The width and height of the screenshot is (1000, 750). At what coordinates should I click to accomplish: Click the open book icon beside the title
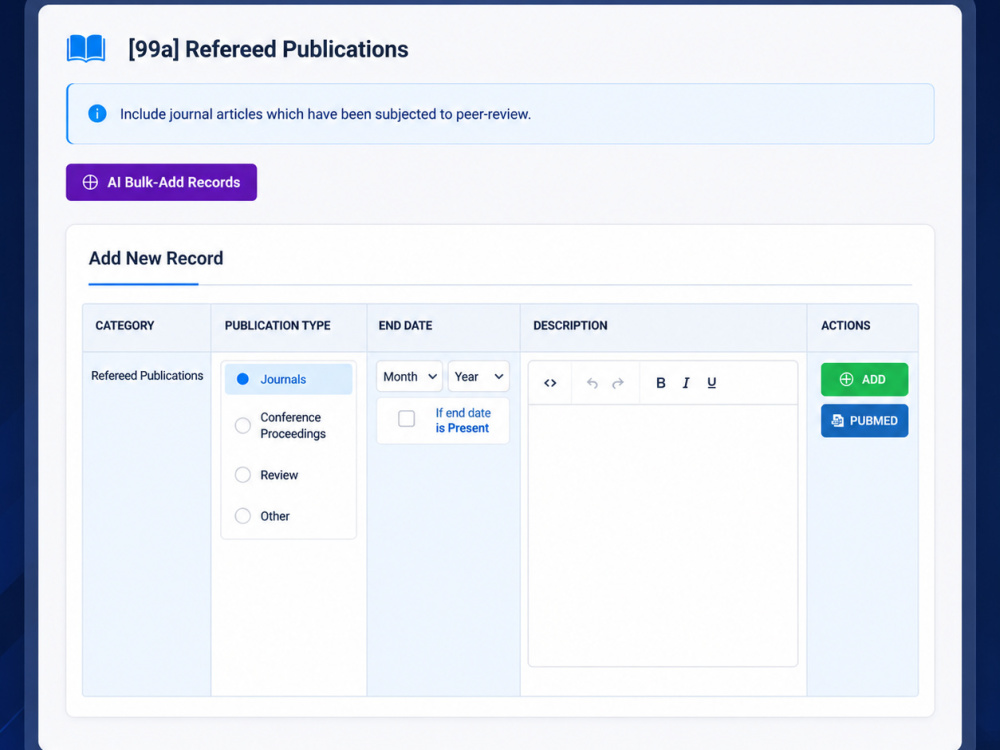tap(86, 49)
